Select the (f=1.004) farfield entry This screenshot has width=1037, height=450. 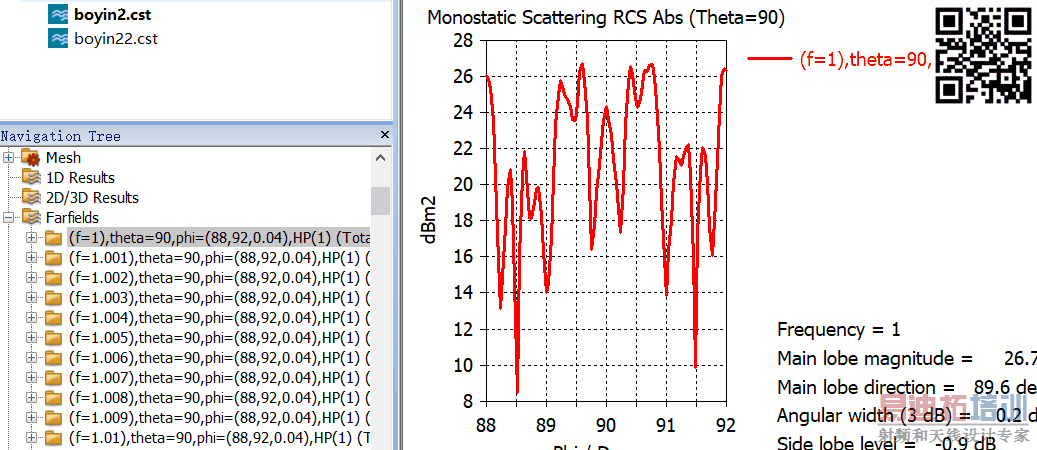pyautogui.click(x=219, y=318)
